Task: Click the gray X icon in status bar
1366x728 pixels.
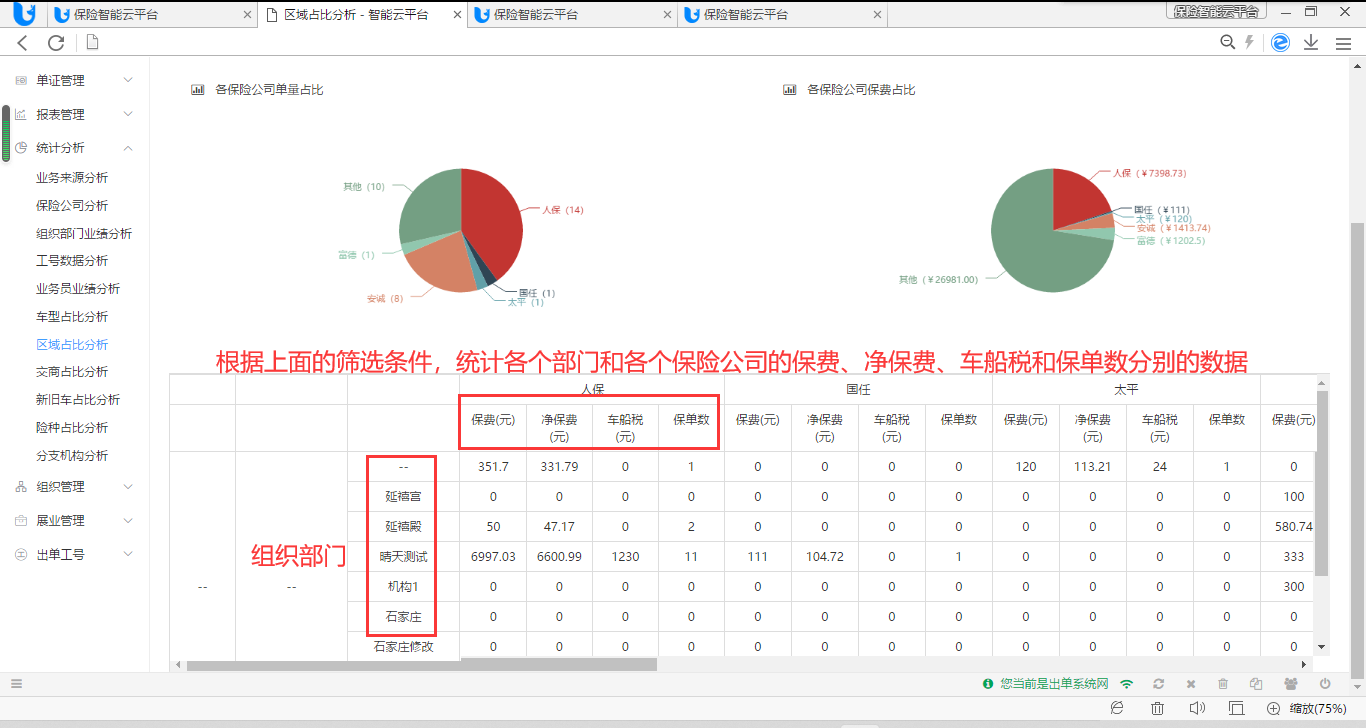Action: coord(1191,684)
